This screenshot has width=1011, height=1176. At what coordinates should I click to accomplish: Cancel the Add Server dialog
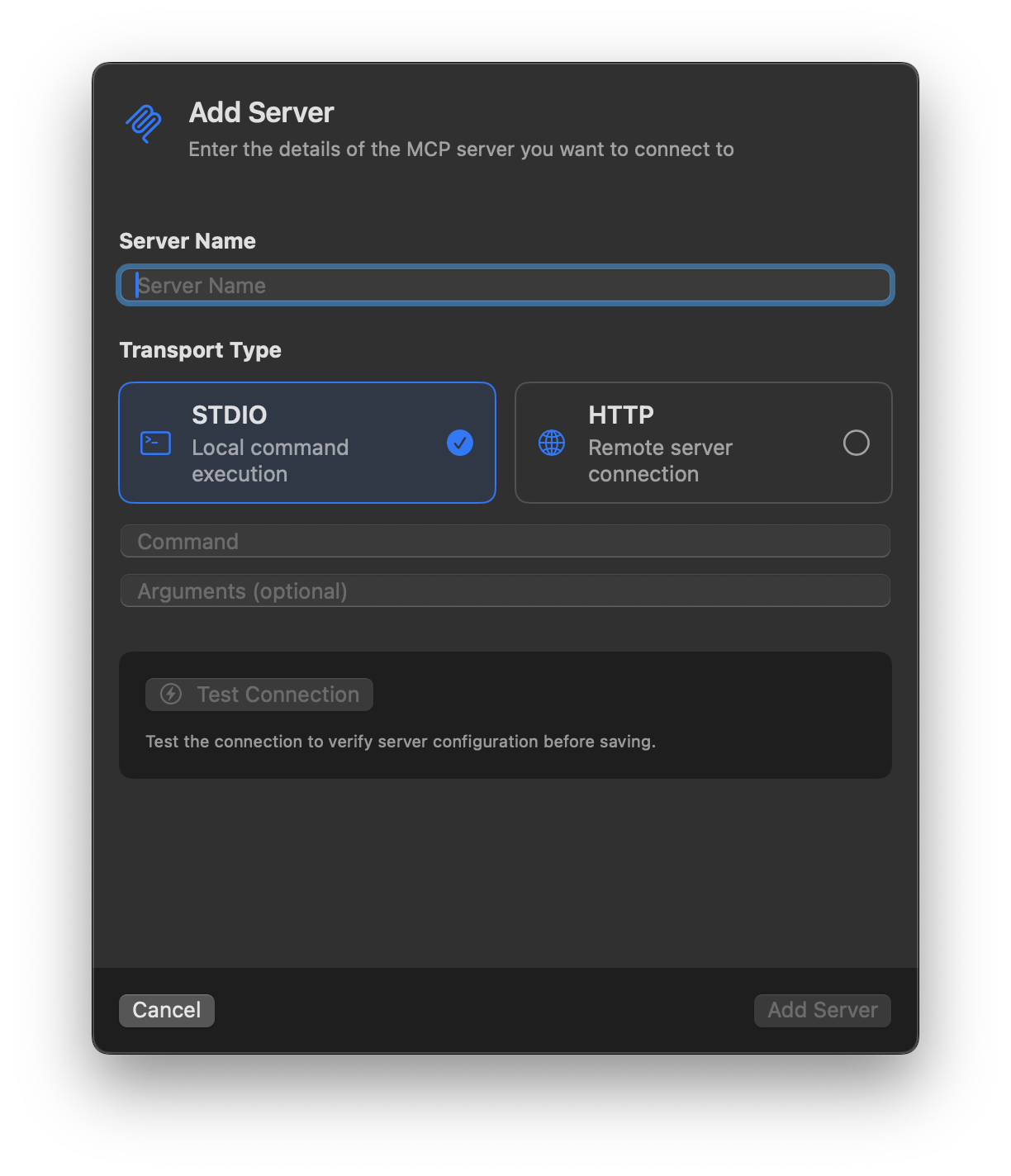[x=167, y=1010]
